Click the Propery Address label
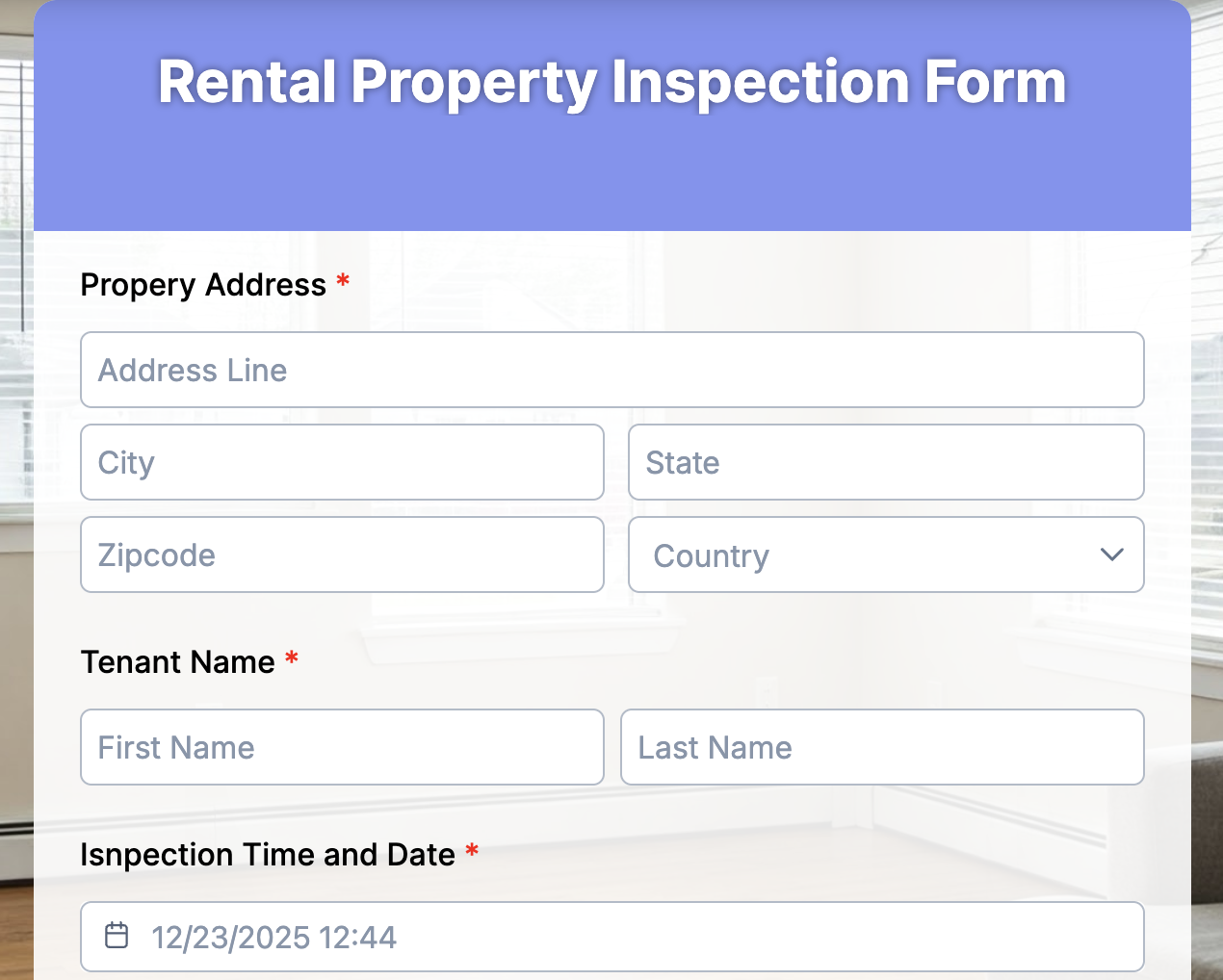This screenshot has height=980, width=1223. coord(202,285)
